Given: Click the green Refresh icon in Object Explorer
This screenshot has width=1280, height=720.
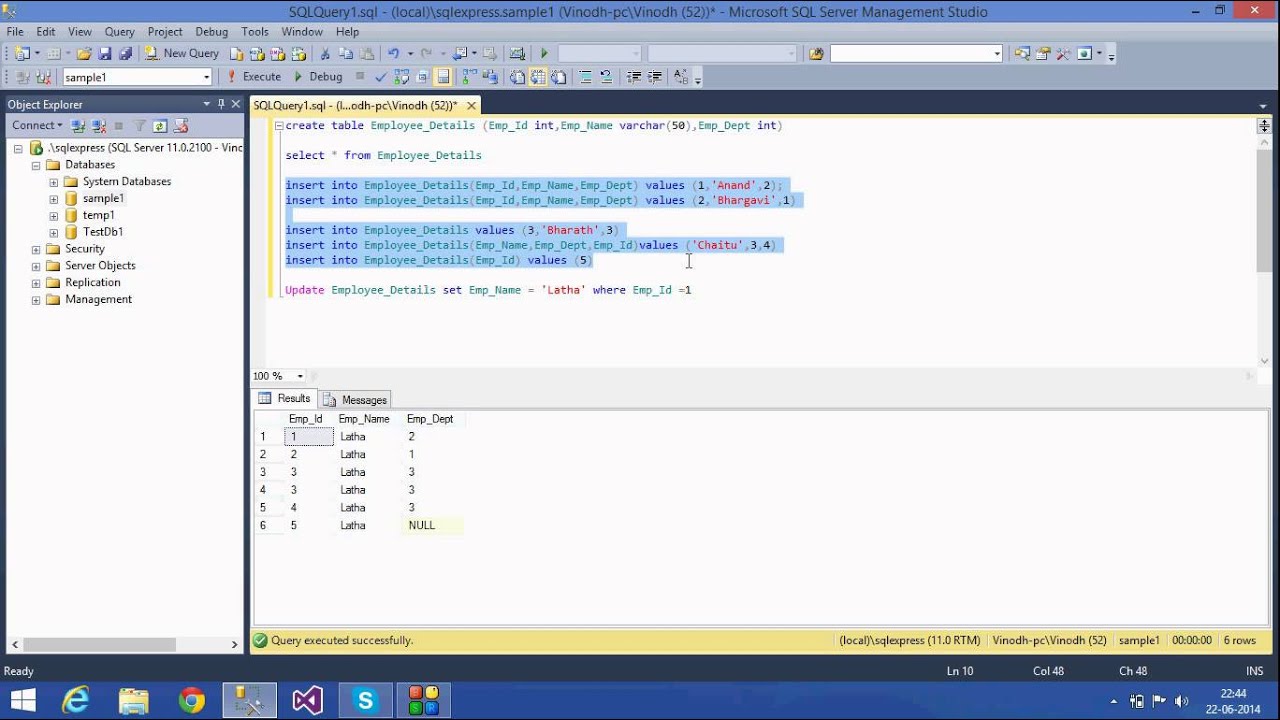Looking at the screenshot, I should (x=160, y=125).
